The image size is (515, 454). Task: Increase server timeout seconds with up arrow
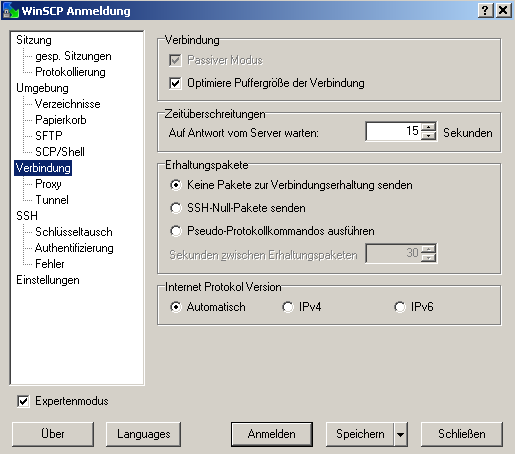point(428,127)
